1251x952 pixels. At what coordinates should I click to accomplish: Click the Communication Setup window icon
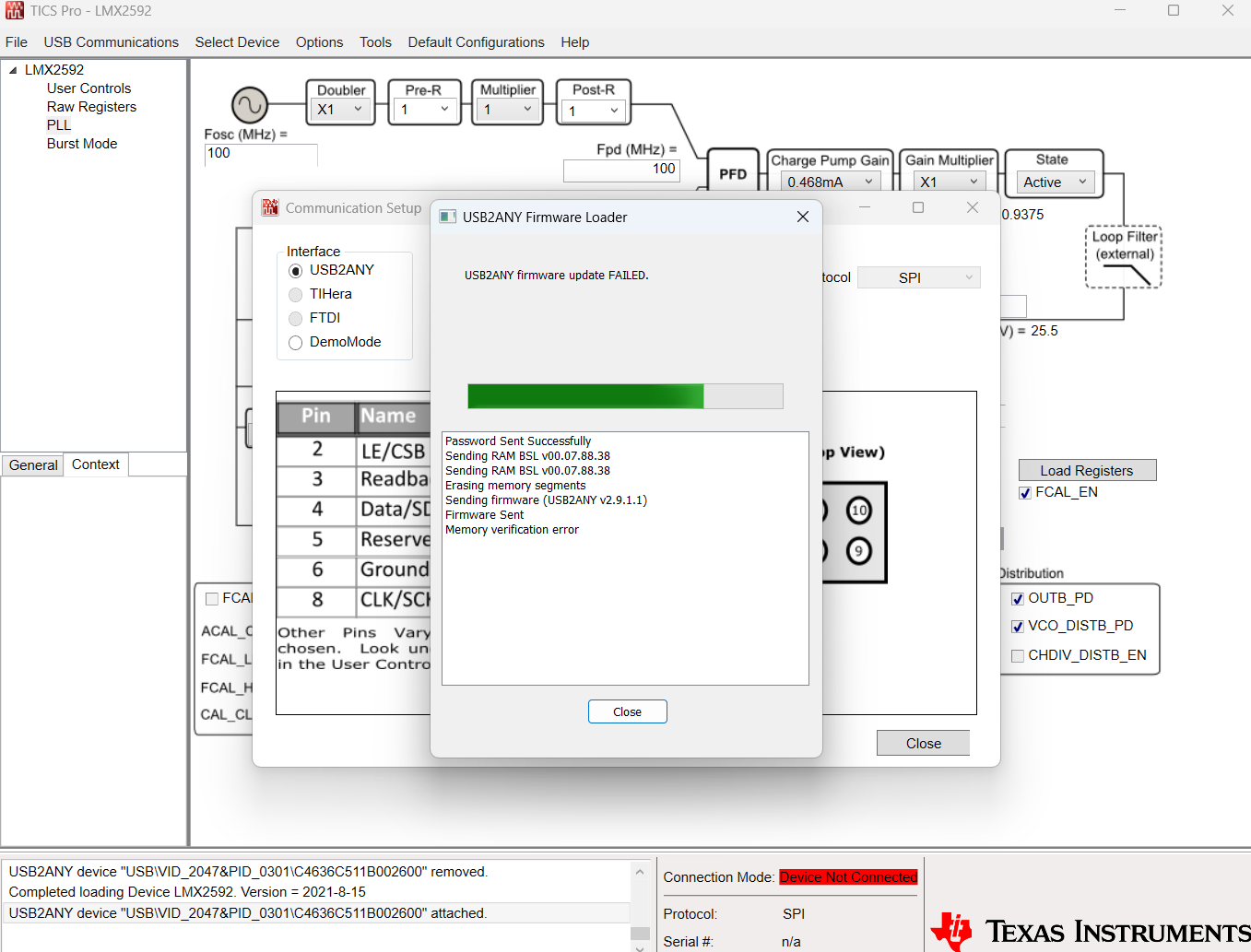tap(270, 207)
